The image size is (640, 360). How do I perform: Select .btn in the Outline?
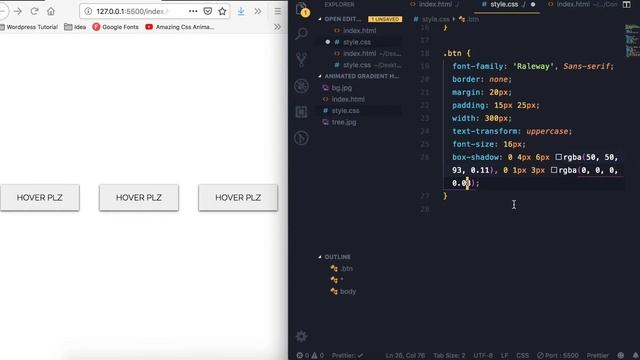tap(347, 269)
